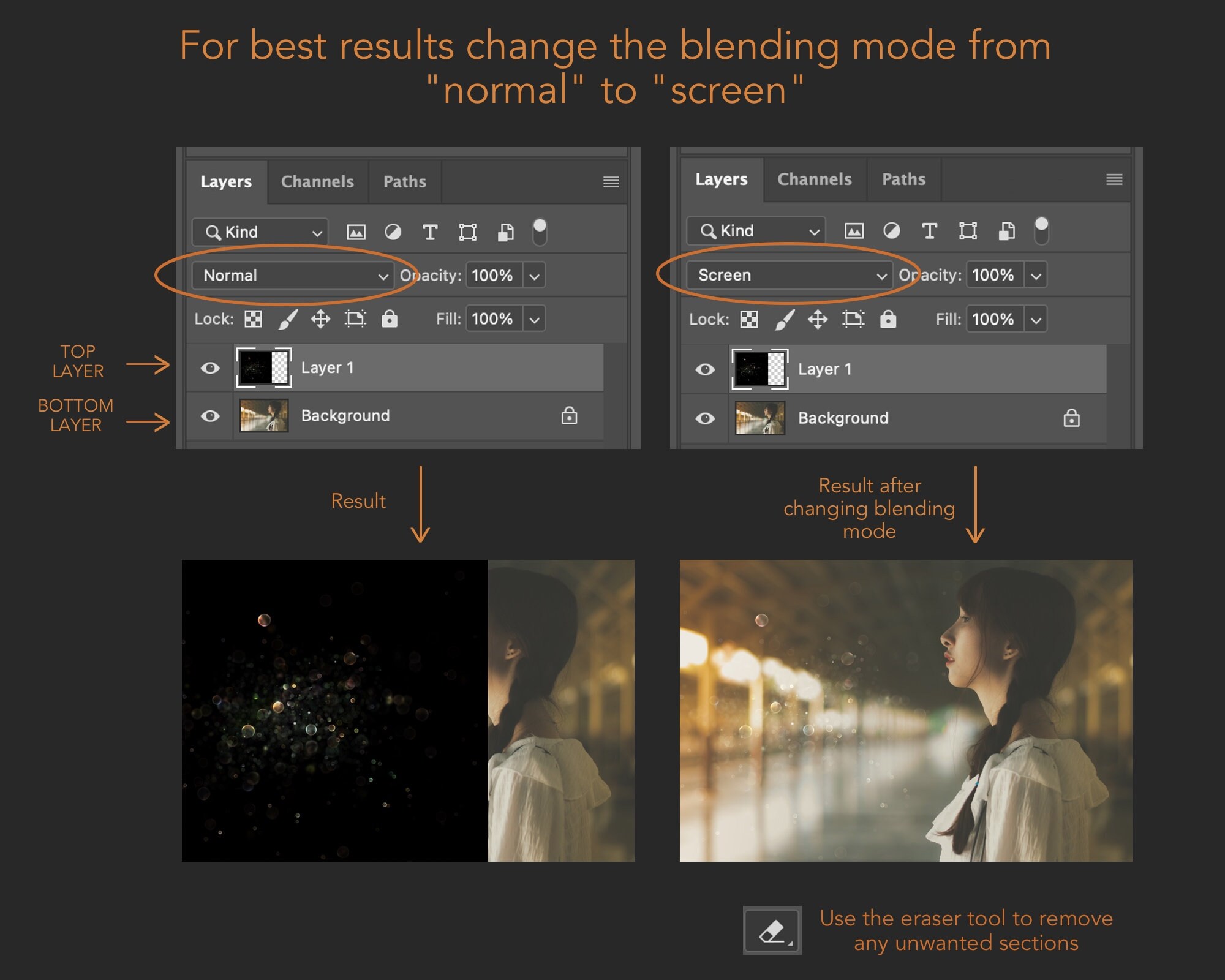Switch to the Channels tab
Screen dimensions: 1225x980
tap(317, 182)
